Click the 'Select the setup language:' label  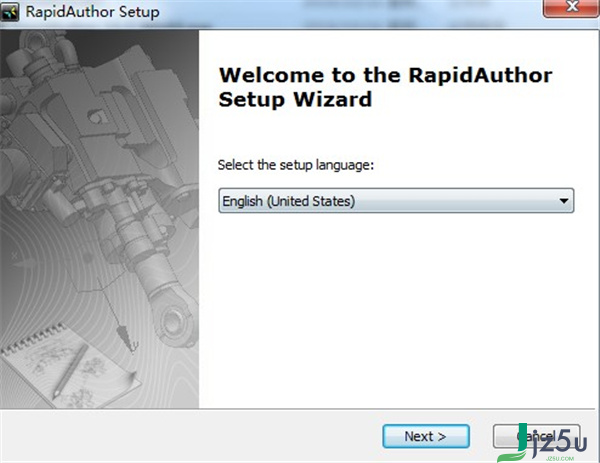click(x=296, y=165)
